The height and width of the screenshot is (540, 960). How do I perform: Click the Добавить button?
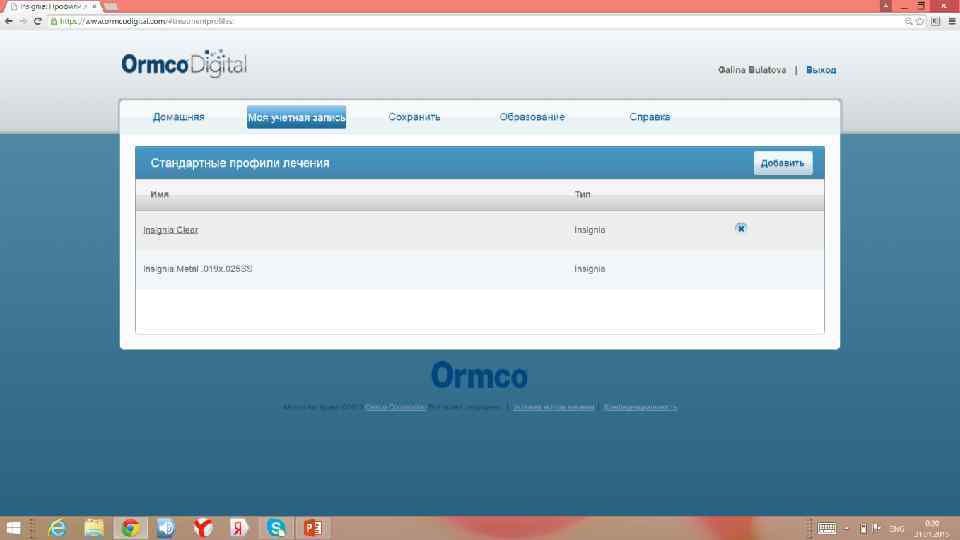(x=782, y=163)
